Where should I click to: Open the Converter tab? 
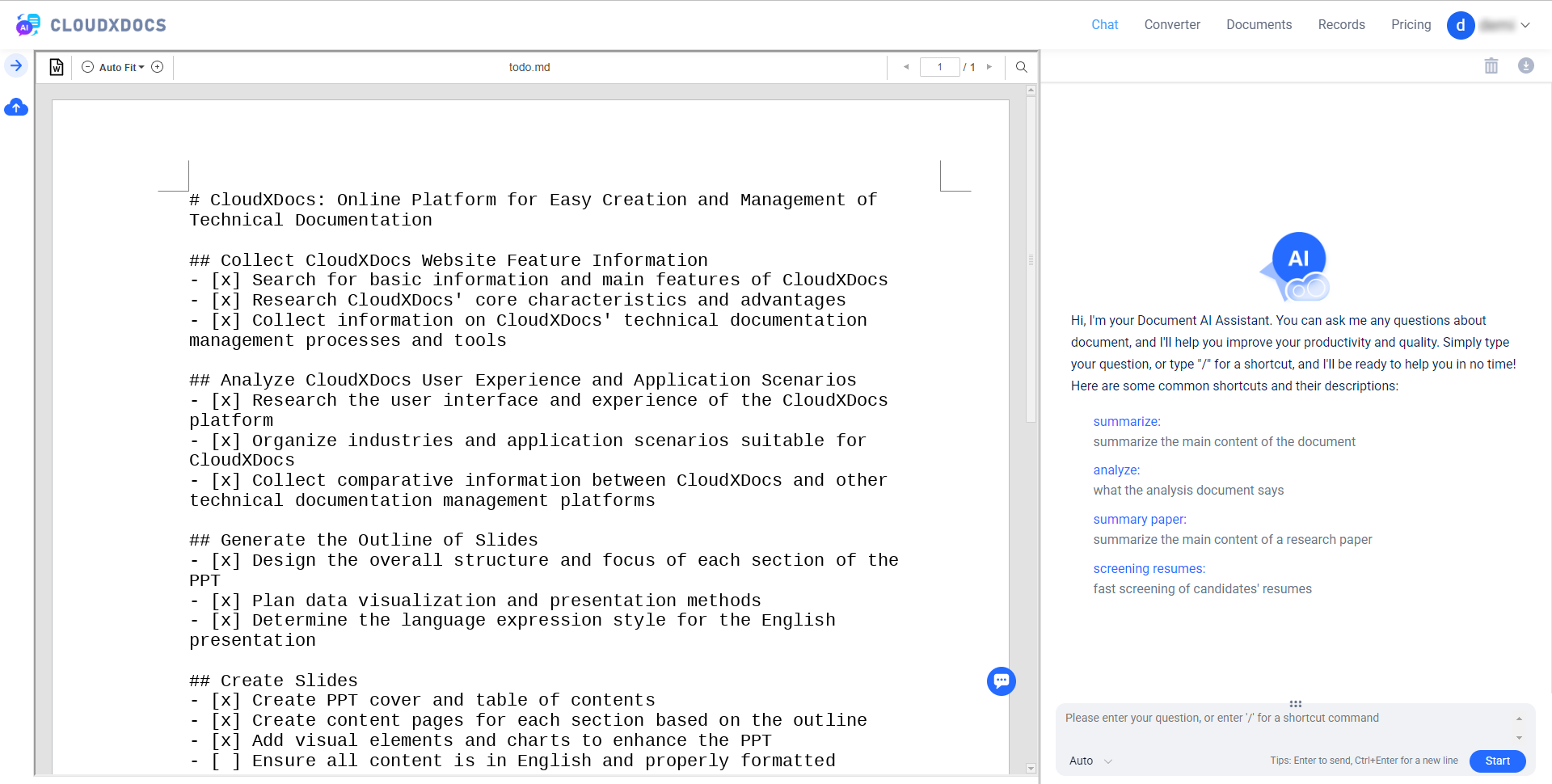coord(1172,25)
